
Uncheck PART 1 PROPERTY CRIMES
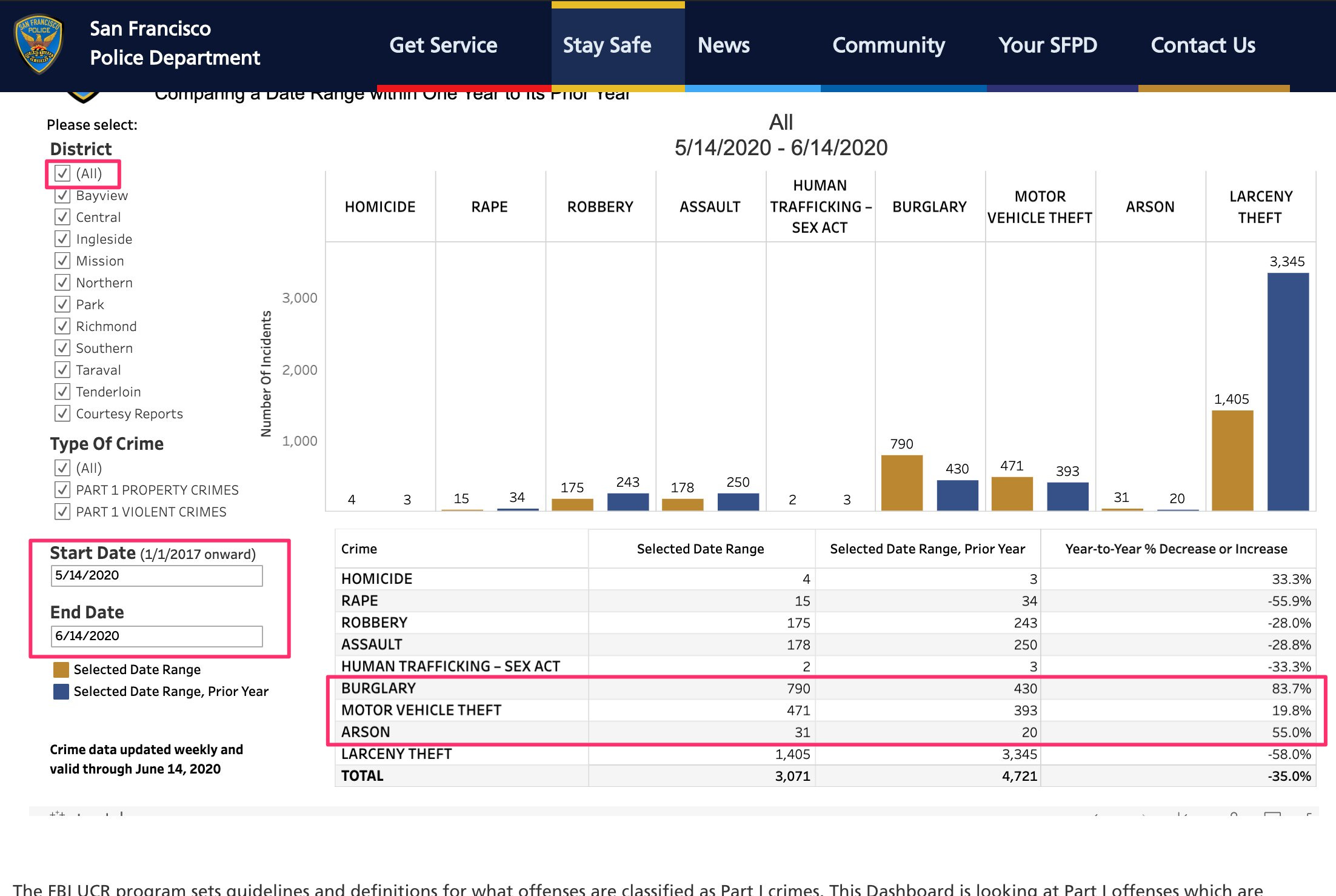pos(62,490)
